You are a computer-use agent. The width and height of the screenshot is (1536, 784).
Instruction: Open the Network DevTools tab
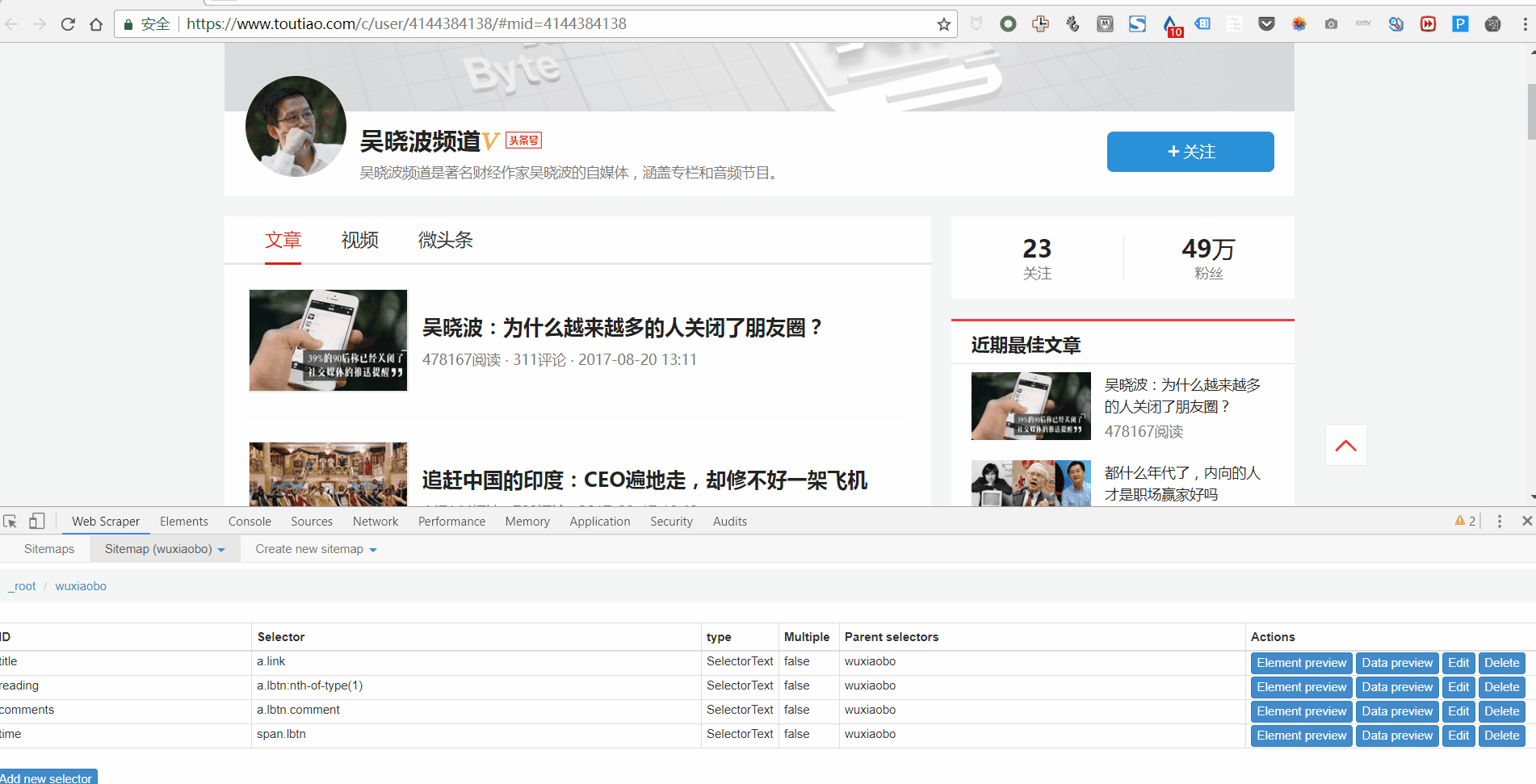376,522
